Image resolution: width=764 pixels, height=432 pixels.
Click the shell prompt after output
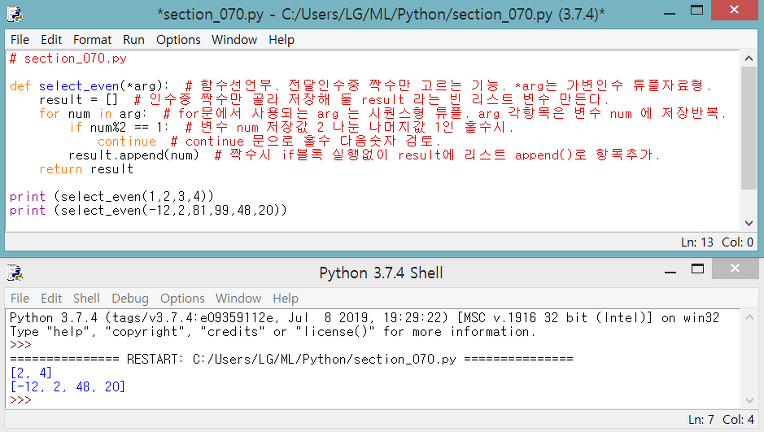point(20,400)
